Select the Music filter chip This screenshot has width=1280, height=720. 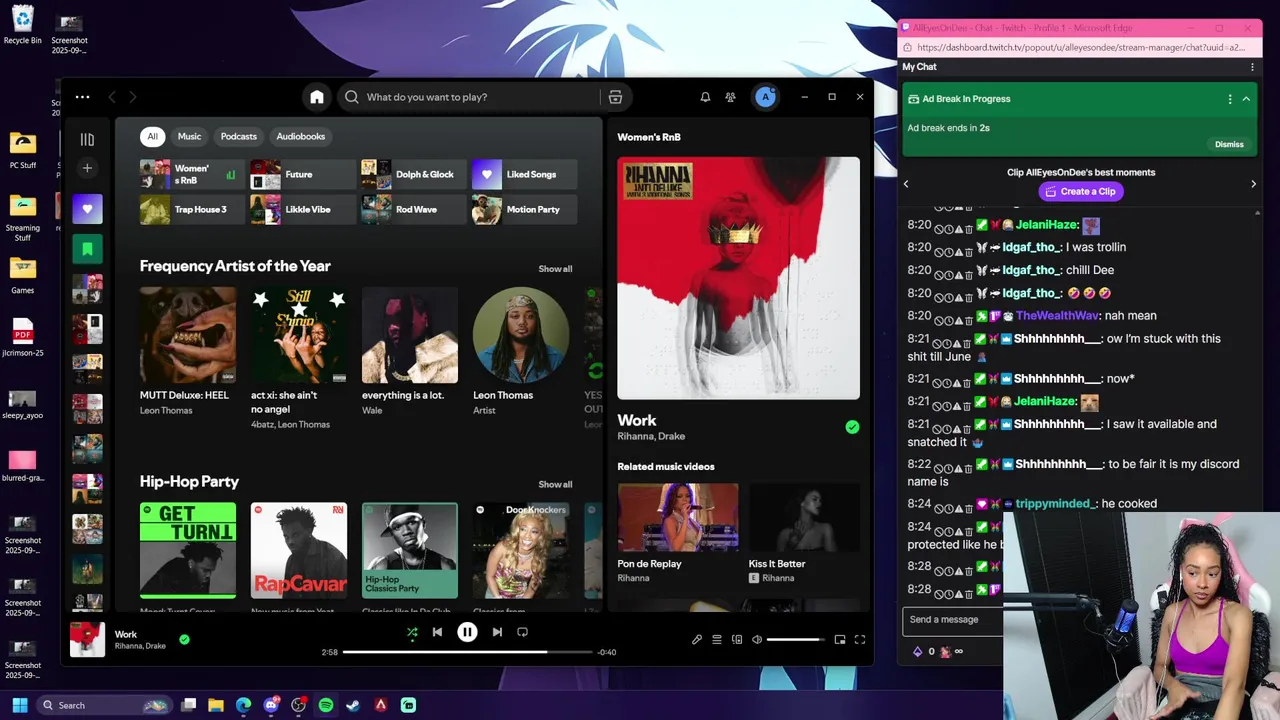point(189,136)
